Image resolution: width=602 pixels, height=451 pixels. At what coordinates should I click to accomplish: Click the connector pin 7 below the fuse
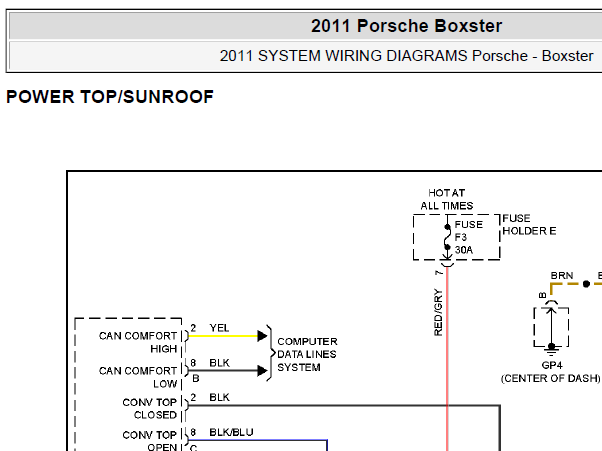click(439, 273)
